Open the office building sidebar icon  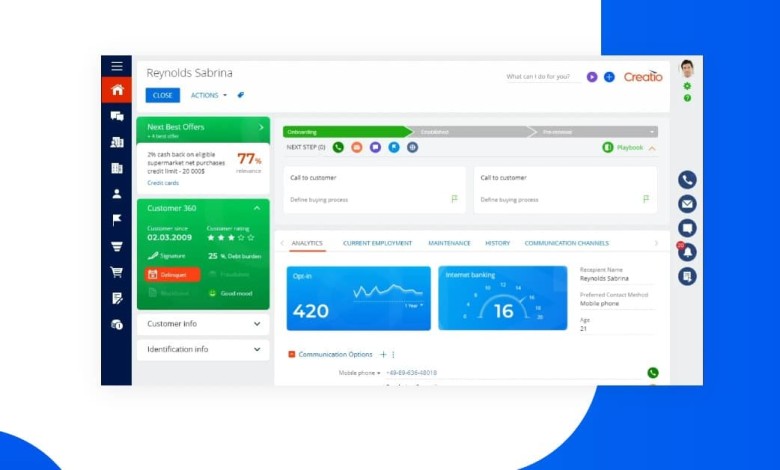click(x=117, y=168)
